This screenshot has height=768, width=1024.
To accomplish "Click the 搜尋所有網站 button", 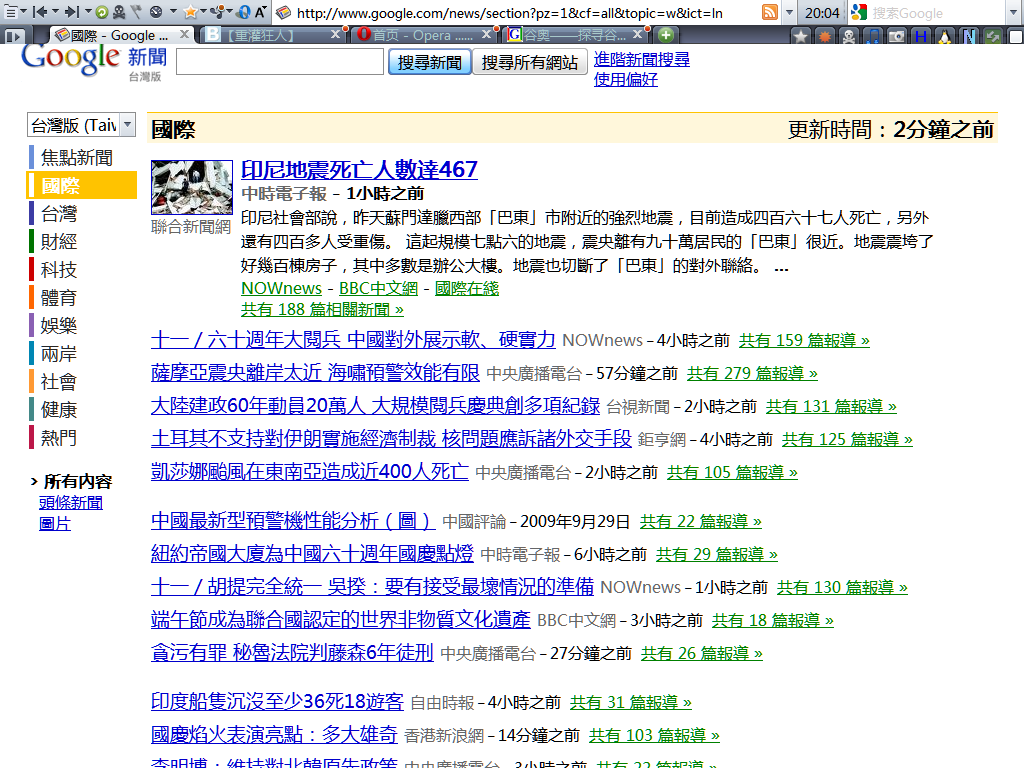I will 530,63.
